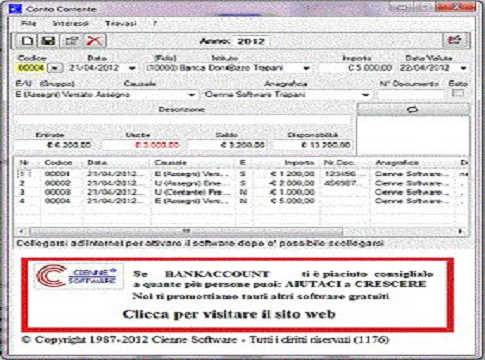Viewport: 485px width, 360px height.
Task: Click the Importo amount input field
Action: 355,68
